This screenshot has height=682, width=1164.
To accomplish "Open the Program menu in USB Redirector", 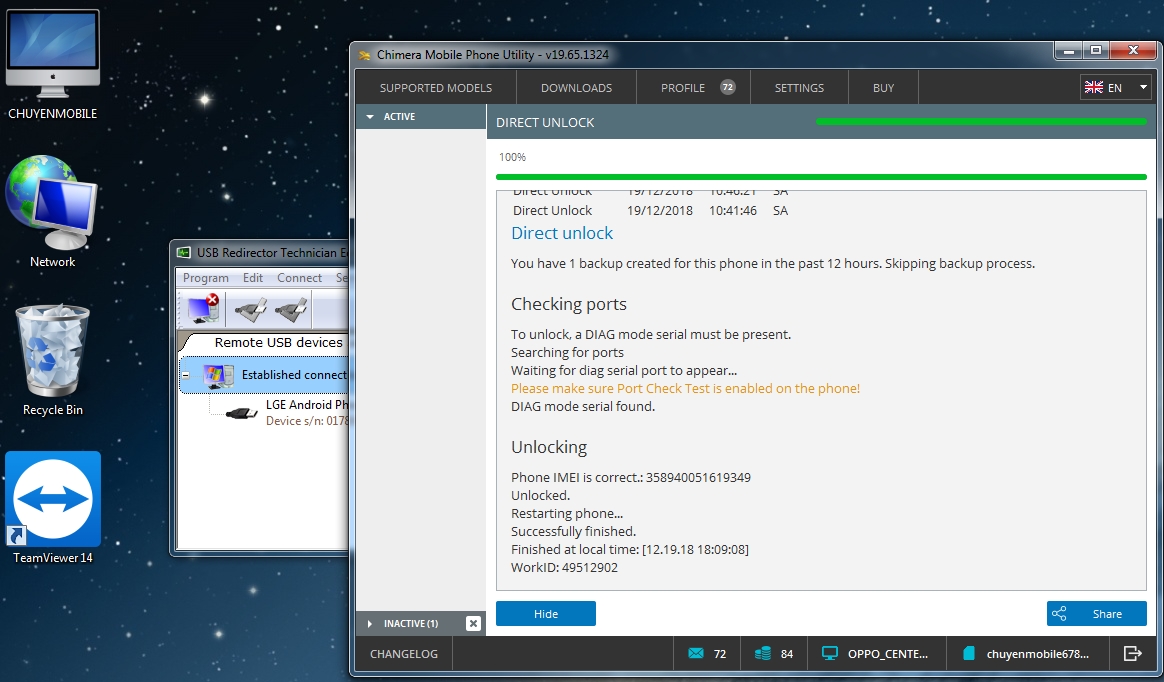I will [206, 278].
